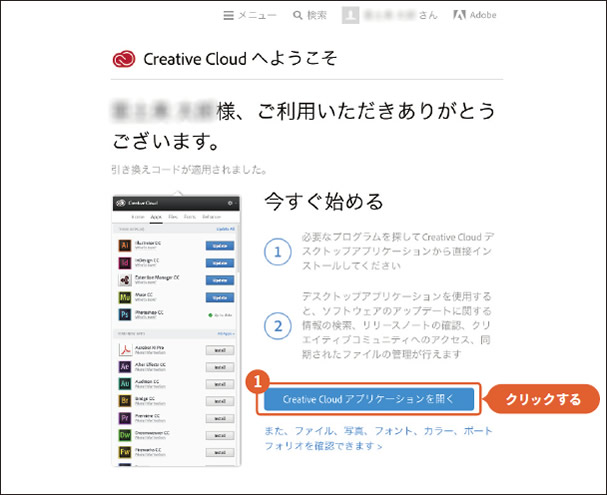Click the 検索 search magnifier icon
This screenshot has width=607, height=495.
pyautogui.click(x=297, y=15)
